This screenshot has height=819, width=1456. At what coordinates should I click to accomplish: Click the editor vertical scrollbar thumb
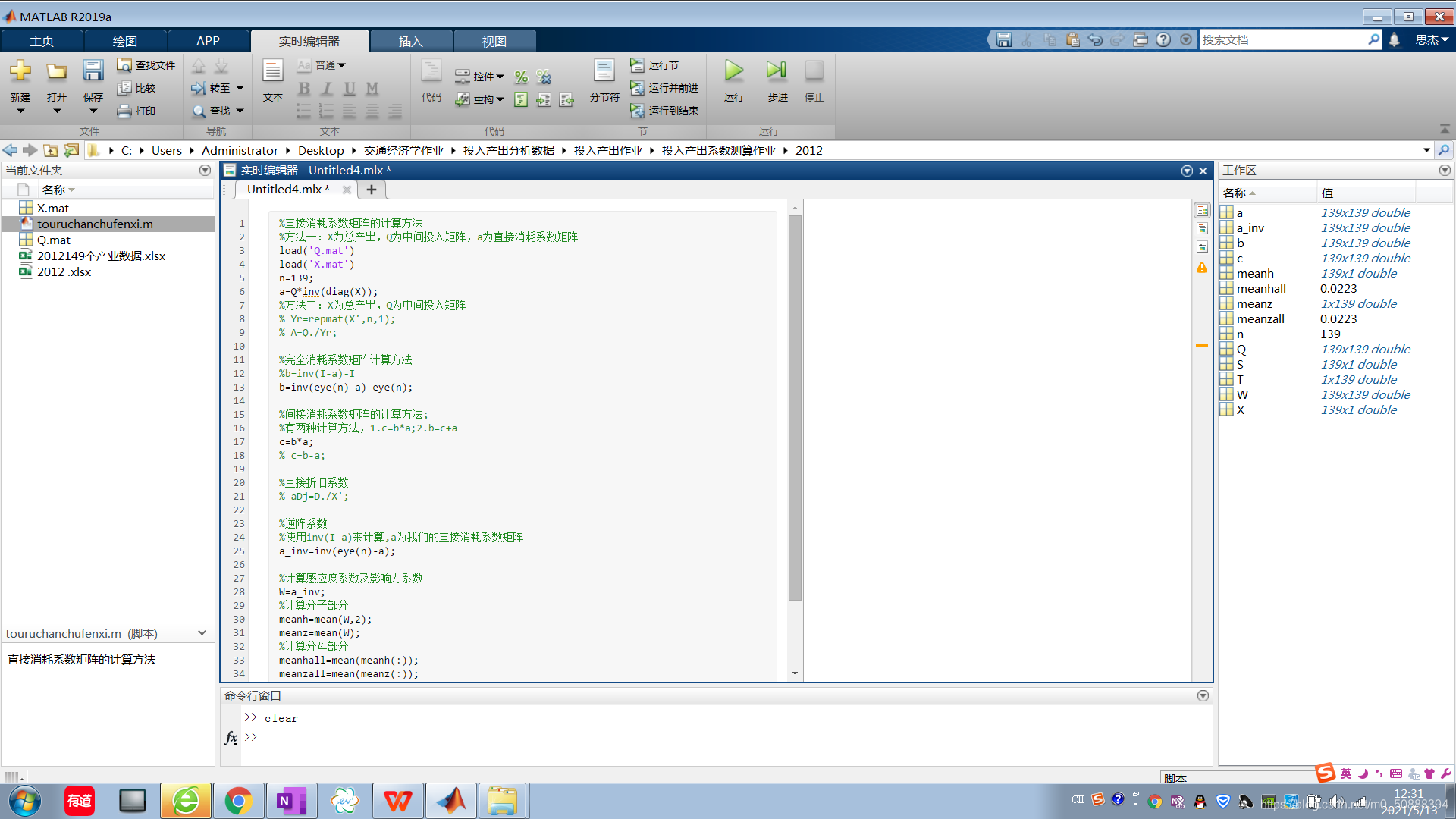[x=795, y=407]
